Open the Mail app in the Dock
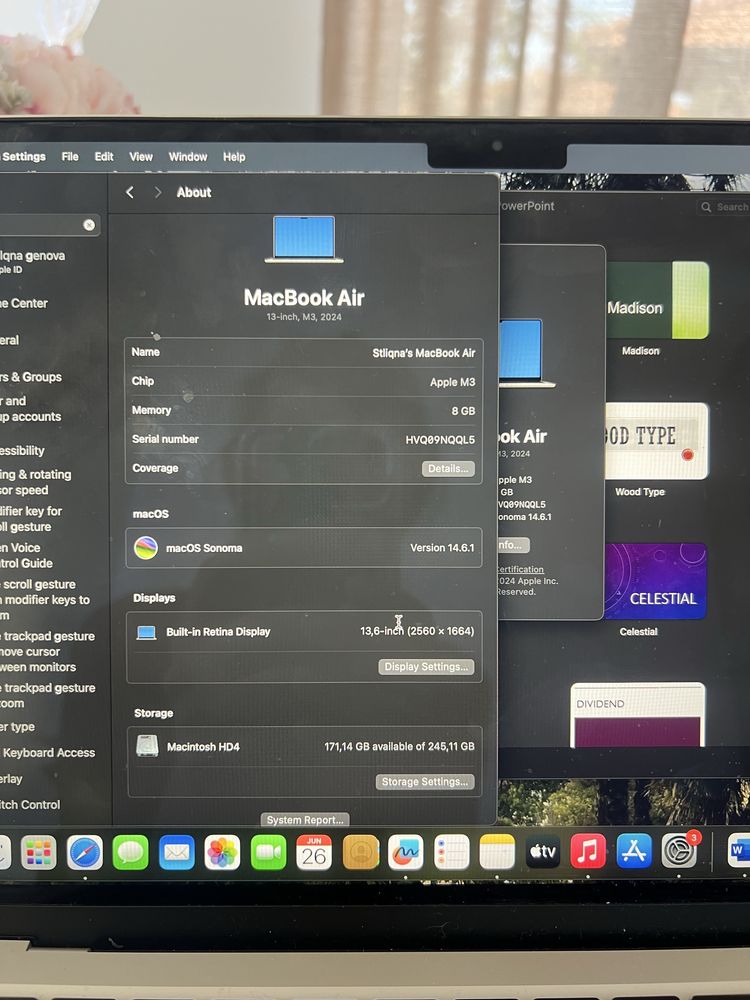Image resolution: width=750 pixels, height=1000 pixels. coord(177,853)
